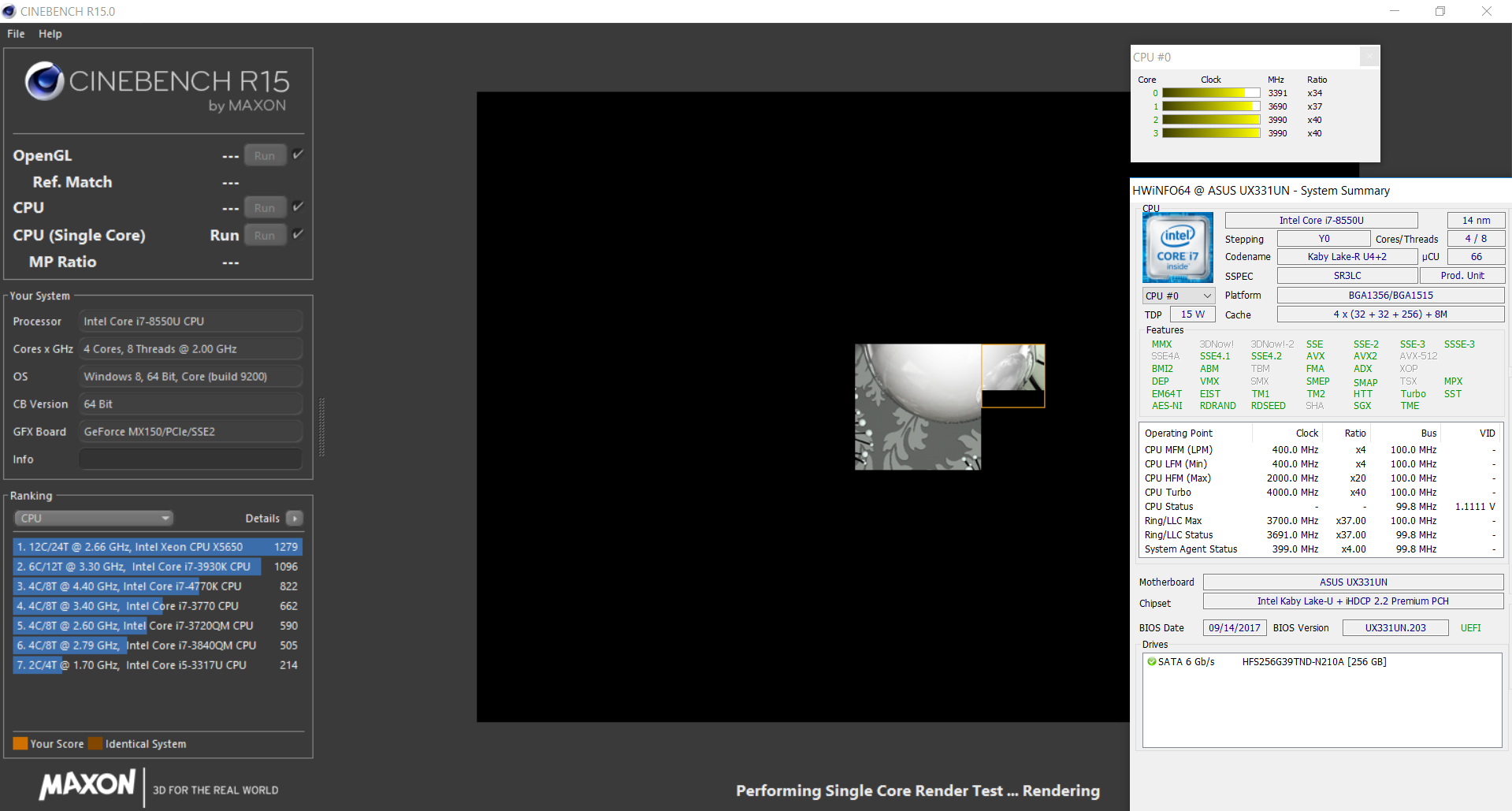Image resolution: width=1512 pixels, height=811 pixels.
Task: Click the 14 nm process field
Action: tap(1476, 220)
